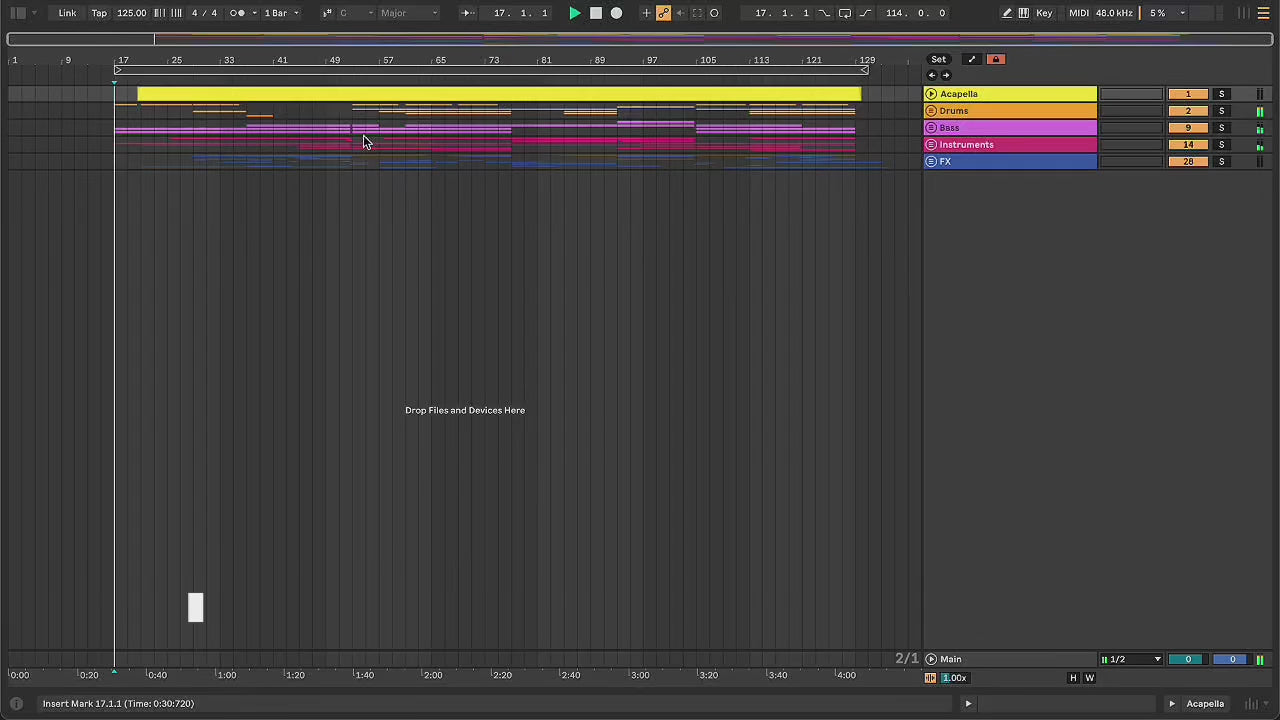Toggle the metronome on or off
This screenshot has height=720, width=1280.
237,13
